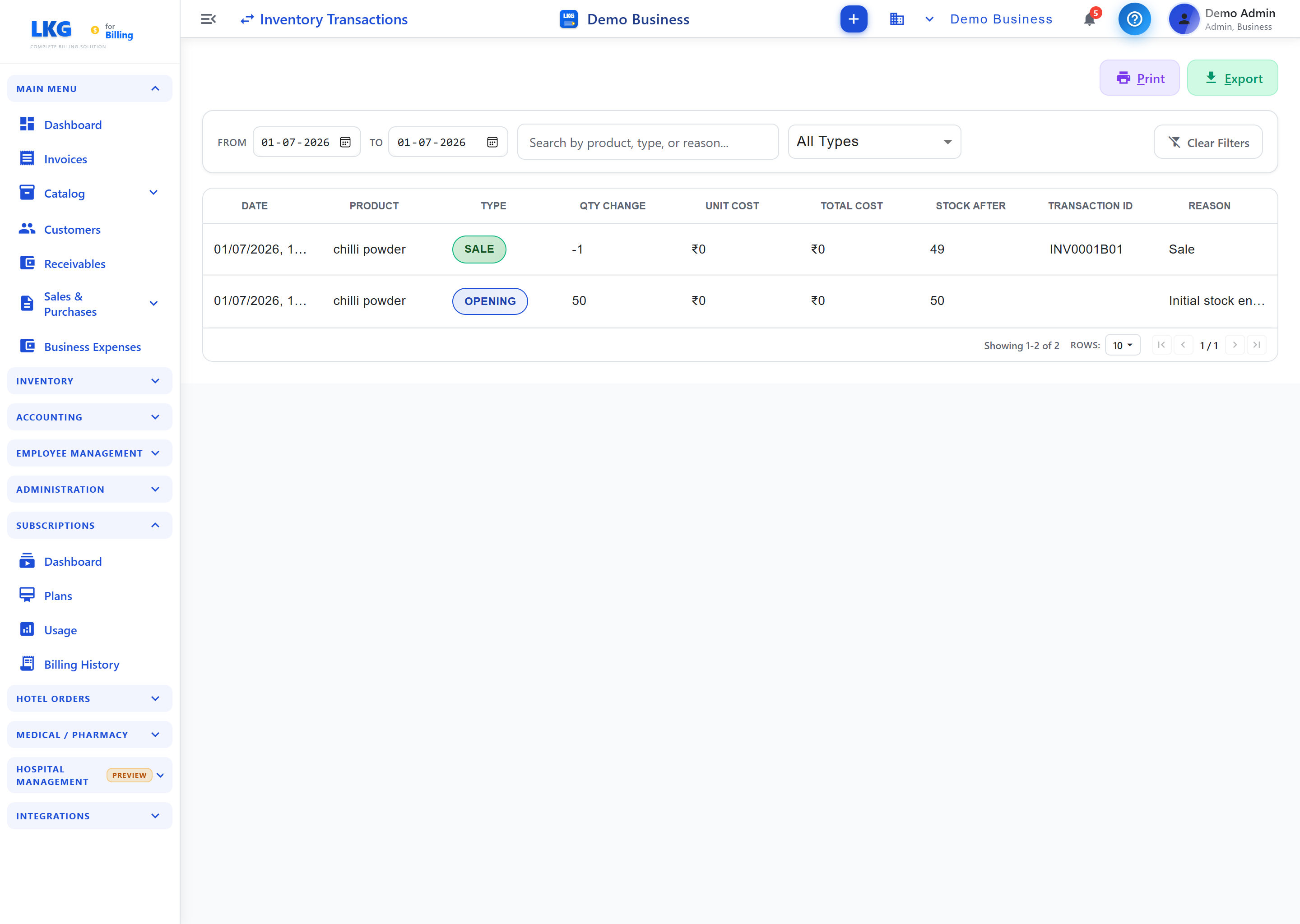Click the Usage chart icon
The image size is (1300, 924).
(27, 629)
